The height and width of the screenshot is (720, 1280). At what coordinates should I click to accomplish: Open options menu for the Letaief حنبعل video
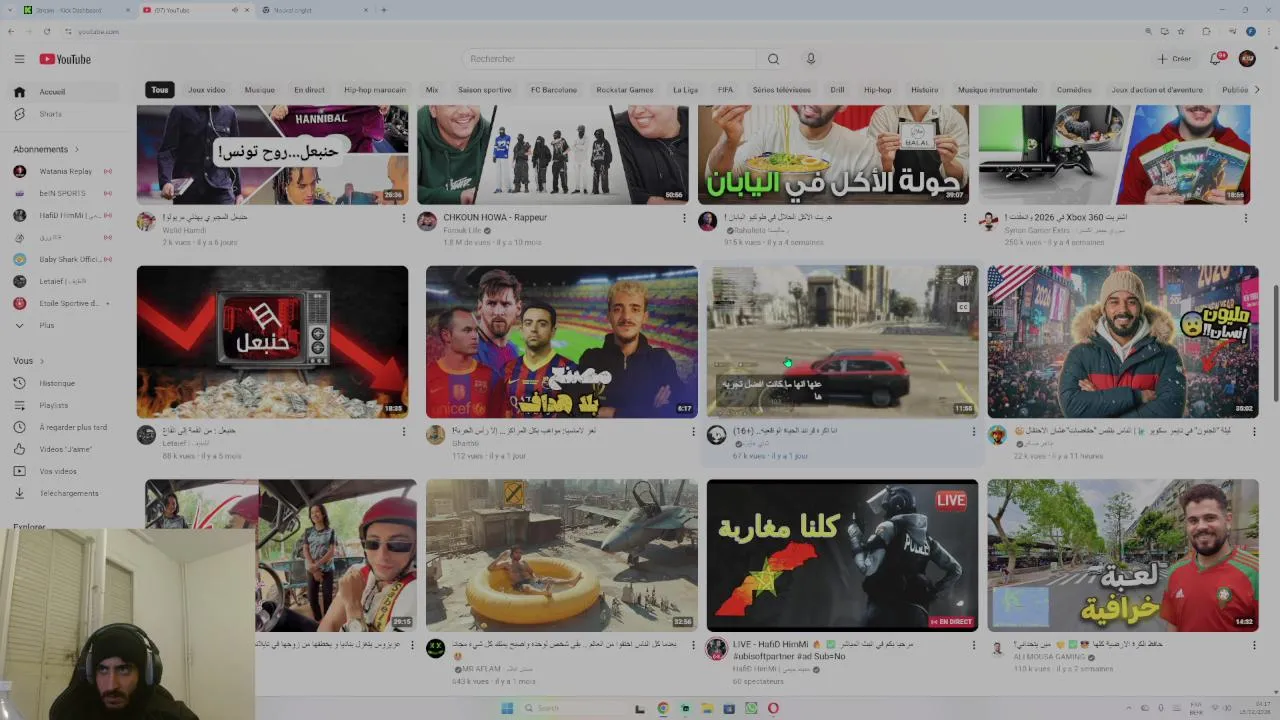pyautogui.click(x=404, y=432)
